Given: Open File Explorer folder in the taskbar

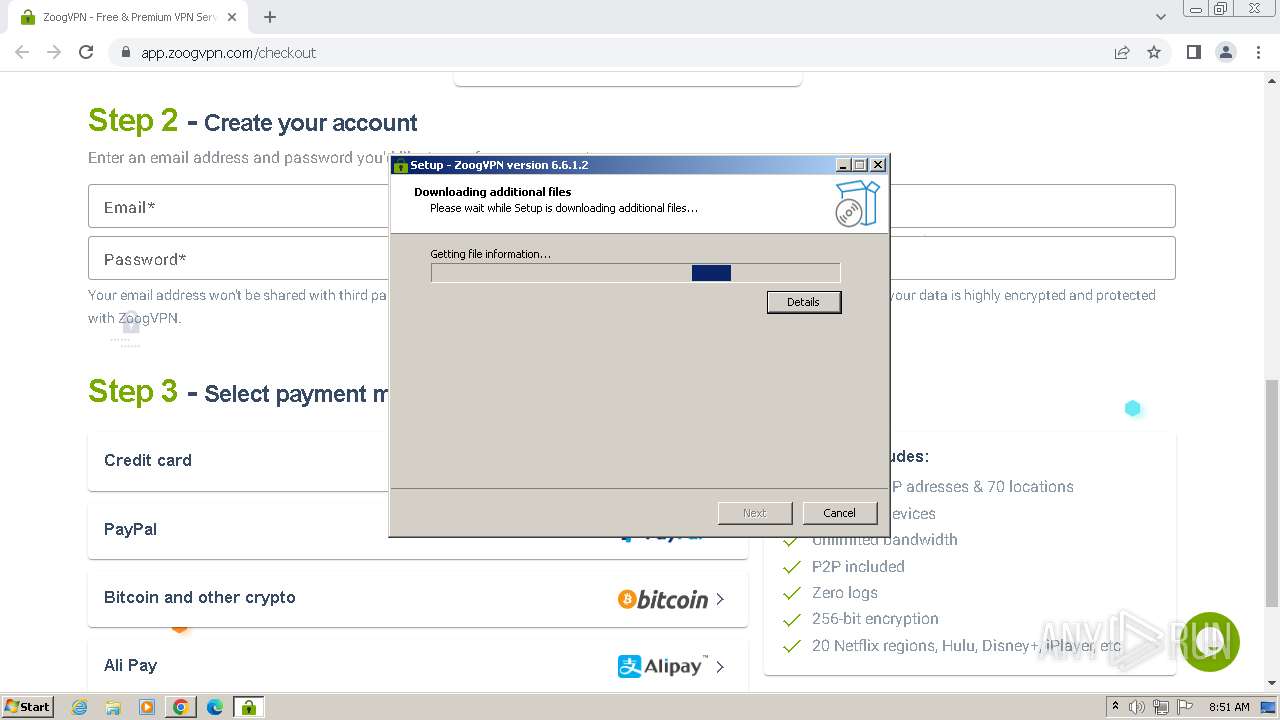Looking at the screenshot, I should point(113,707).
